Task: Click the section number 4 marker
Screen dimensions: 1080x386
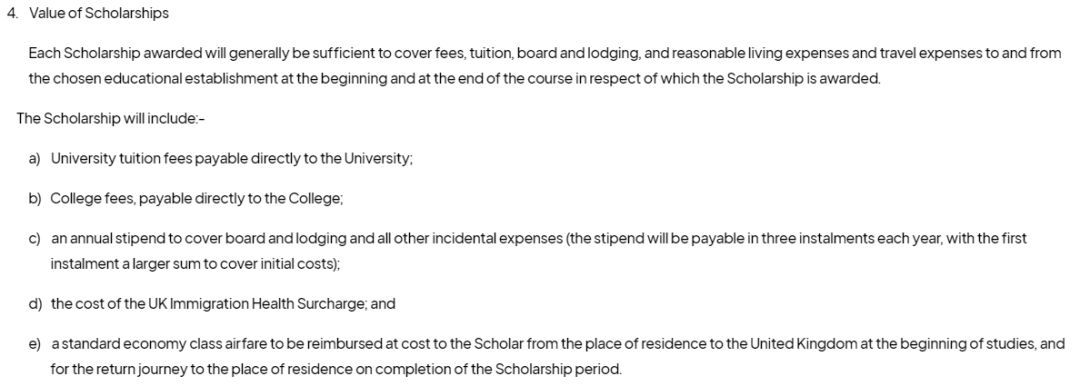Action: (12, 13)
